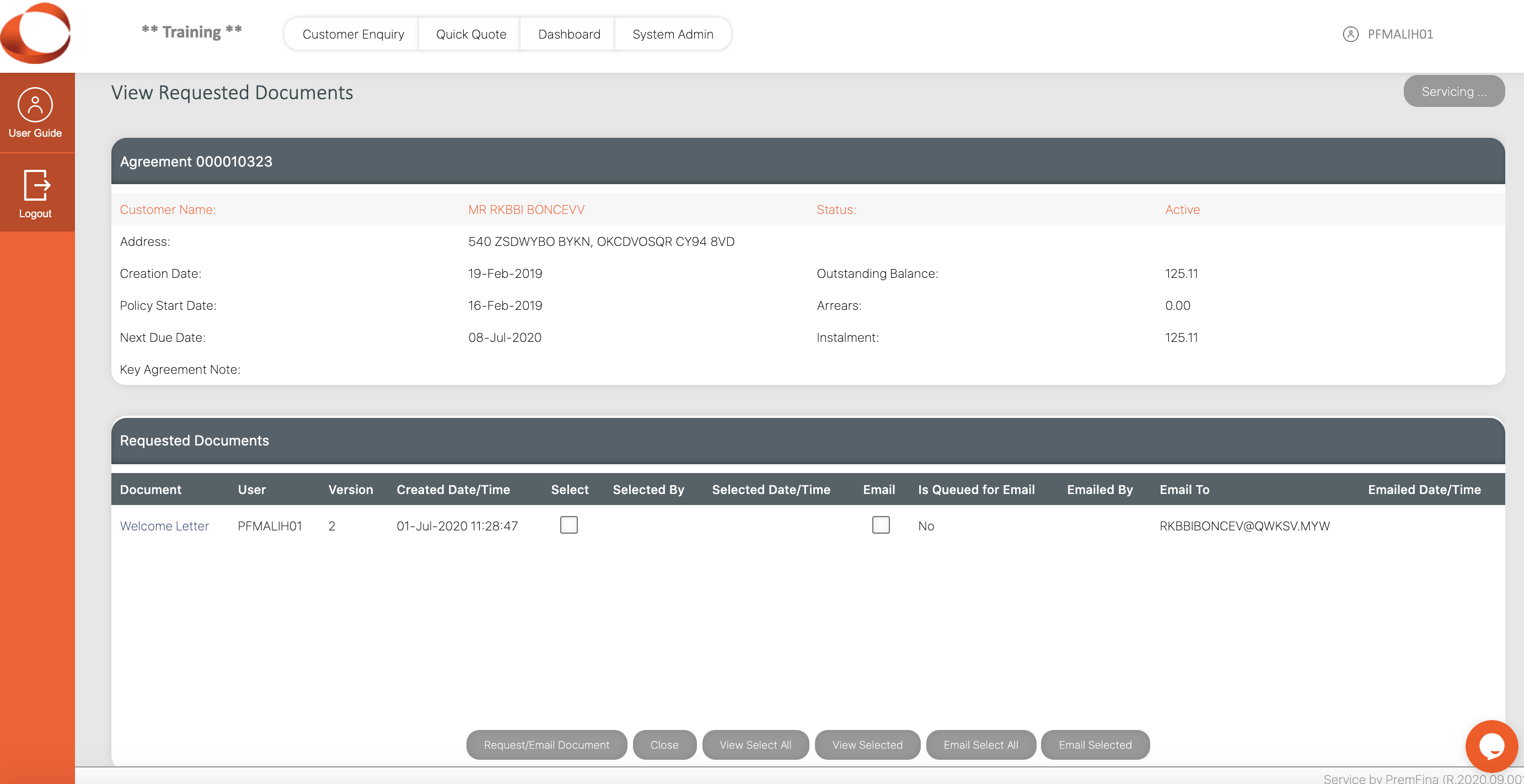The width and height of the screenshot is (1524, 784).
Task: Open the User Guide icon
Action: tap(35, 105)
